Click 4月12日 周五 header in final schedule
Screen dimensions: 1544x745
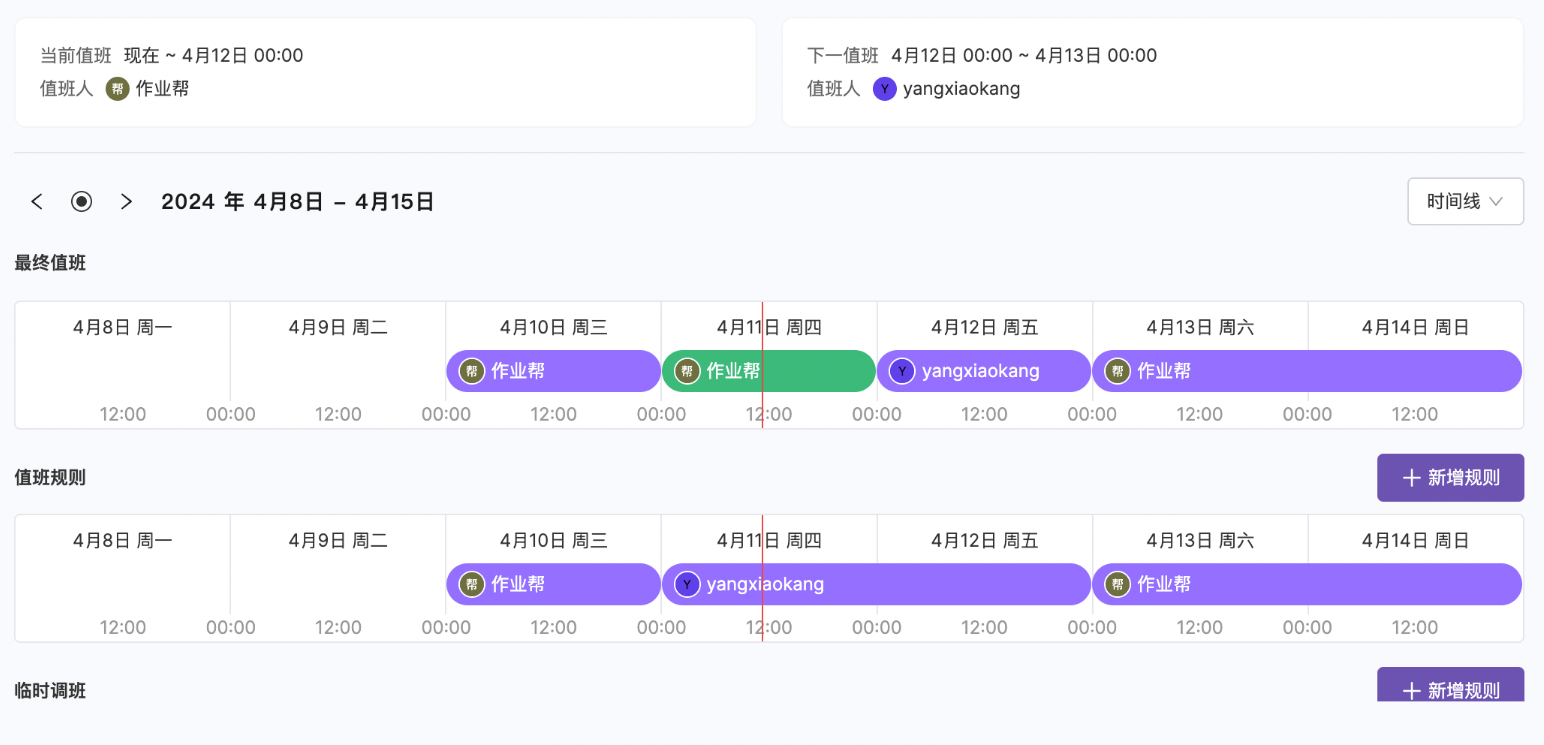[984, 327]
